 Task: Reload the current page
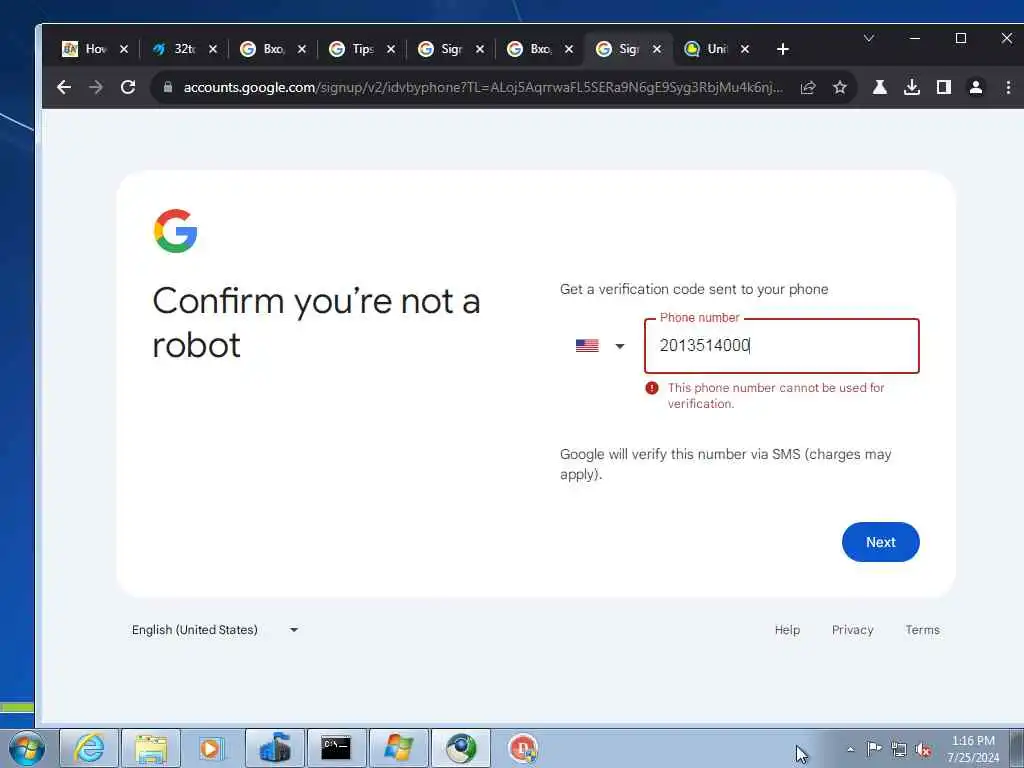point(128,87)
